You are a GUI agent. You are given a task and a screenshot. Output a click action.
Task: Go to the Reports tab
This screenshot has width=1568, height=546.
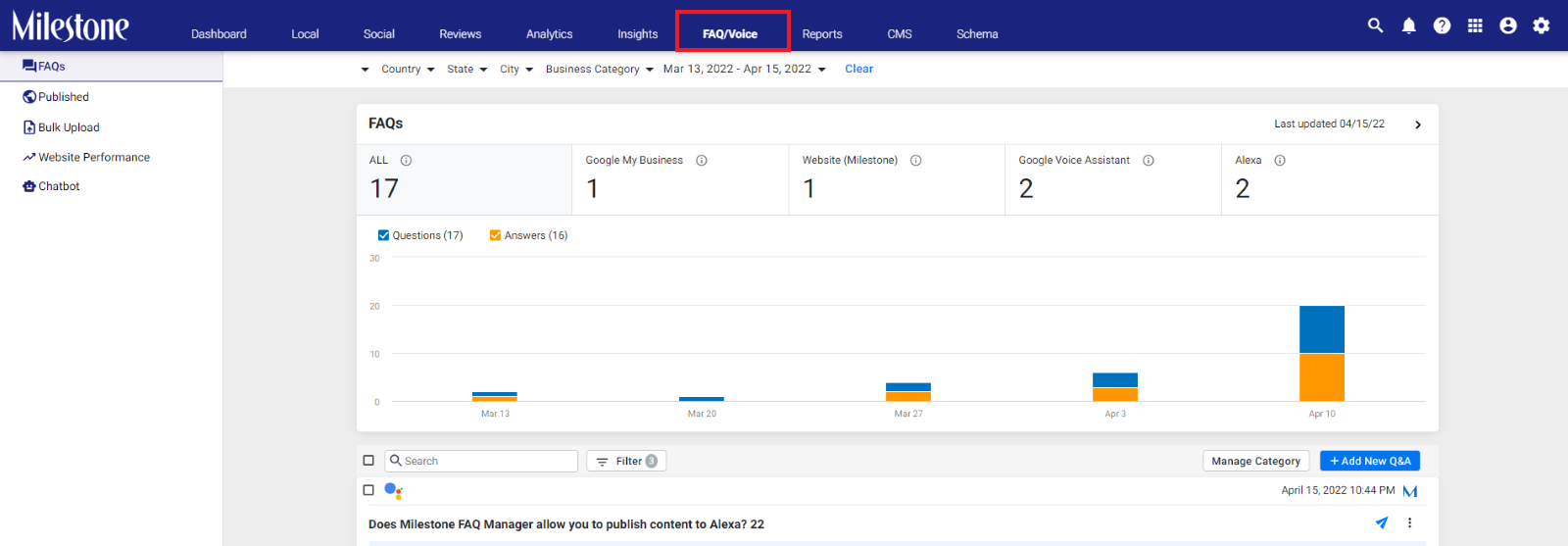822,34
